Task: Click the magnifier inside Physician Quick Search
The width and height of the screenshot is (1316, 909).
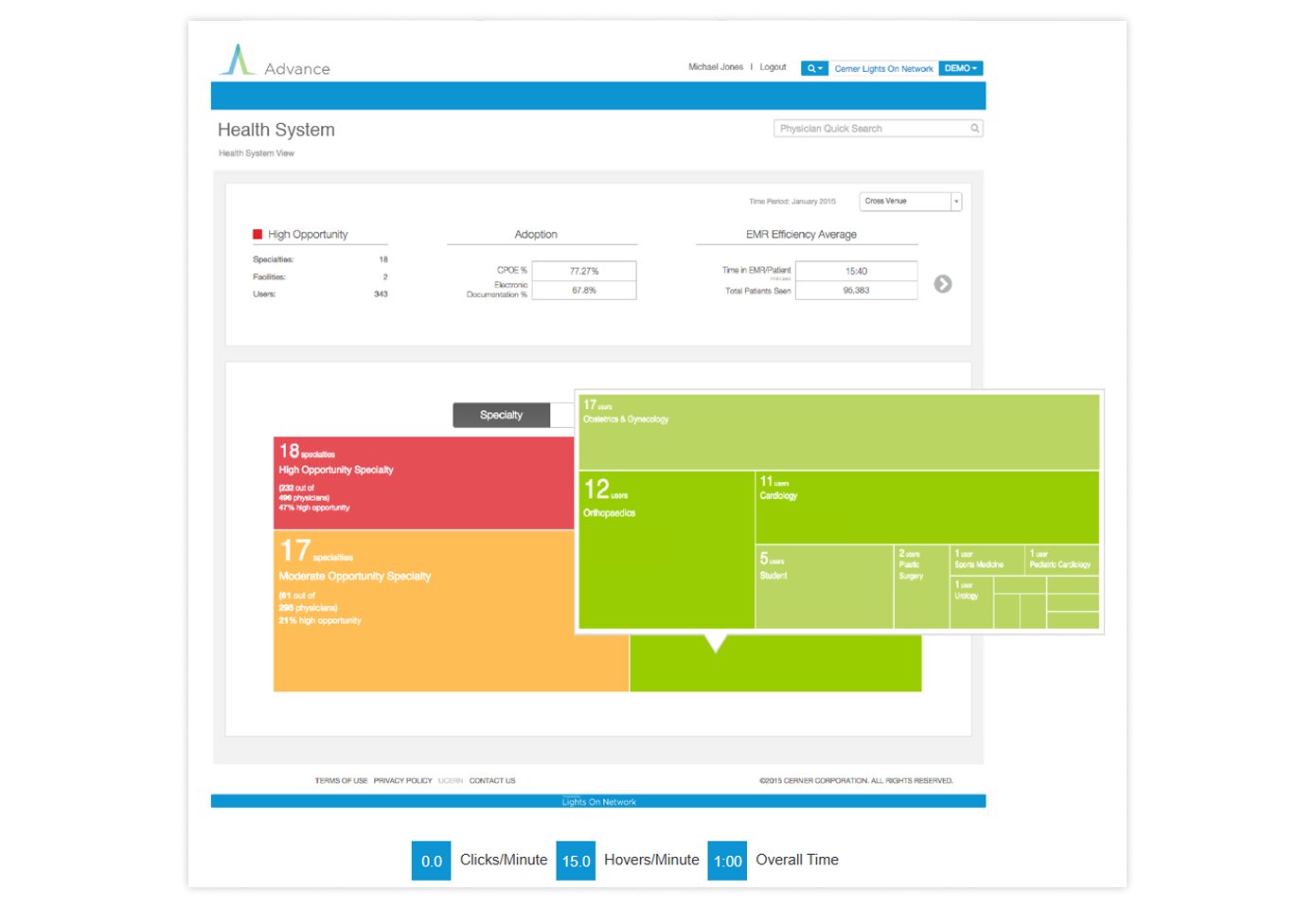Action: (x=974, y=128)
